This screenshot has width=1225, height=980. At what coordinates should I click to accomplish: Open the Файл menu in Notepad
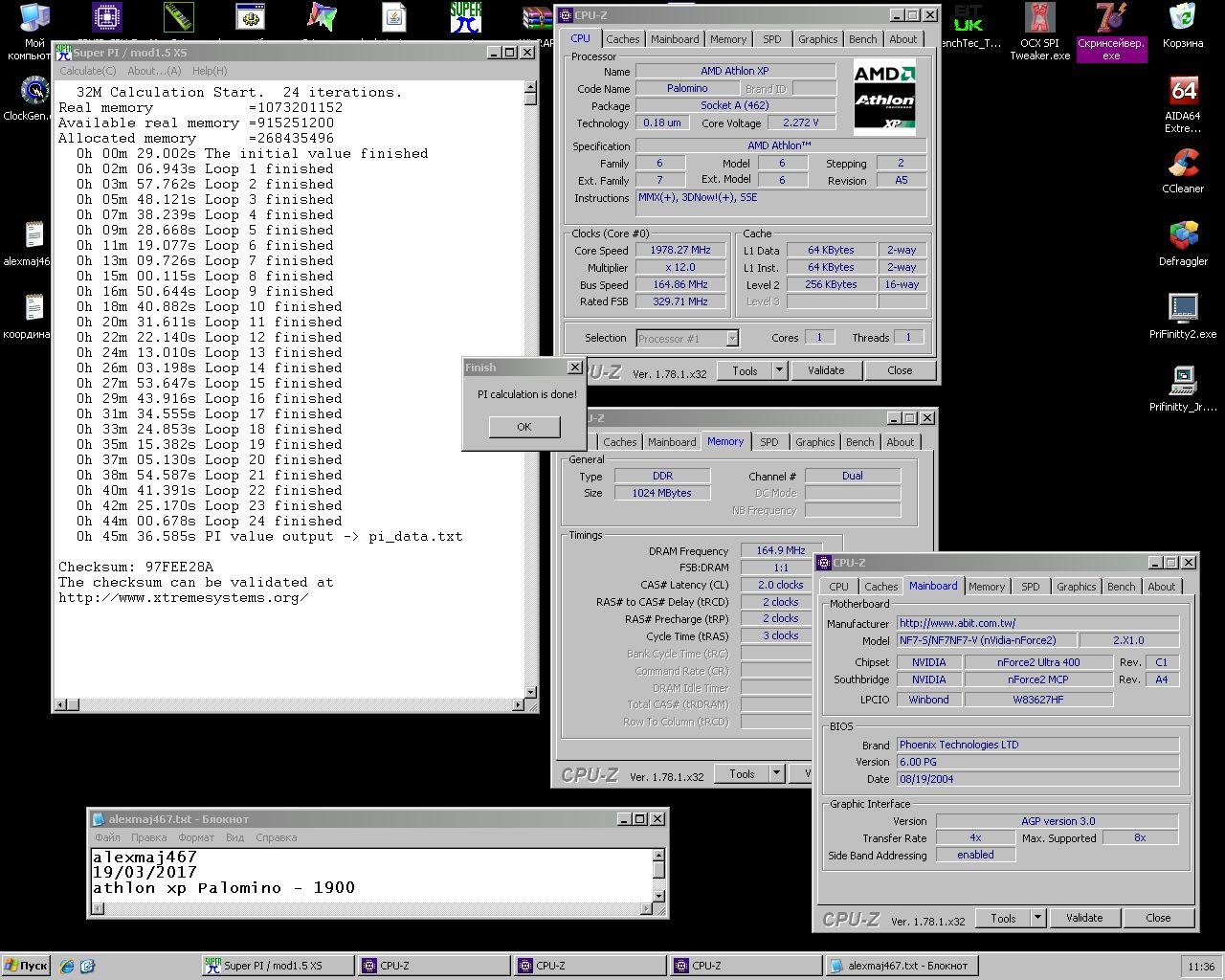[x=108, y=837]
